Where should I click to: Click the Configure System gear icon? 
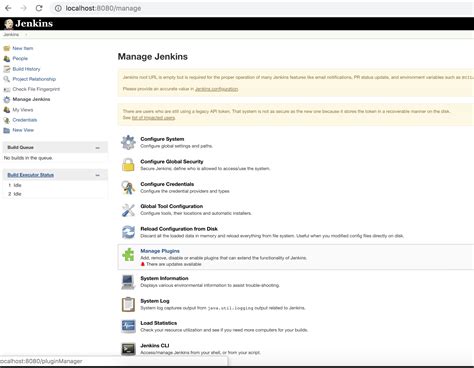pyautogui.click(x=128, y=142)
